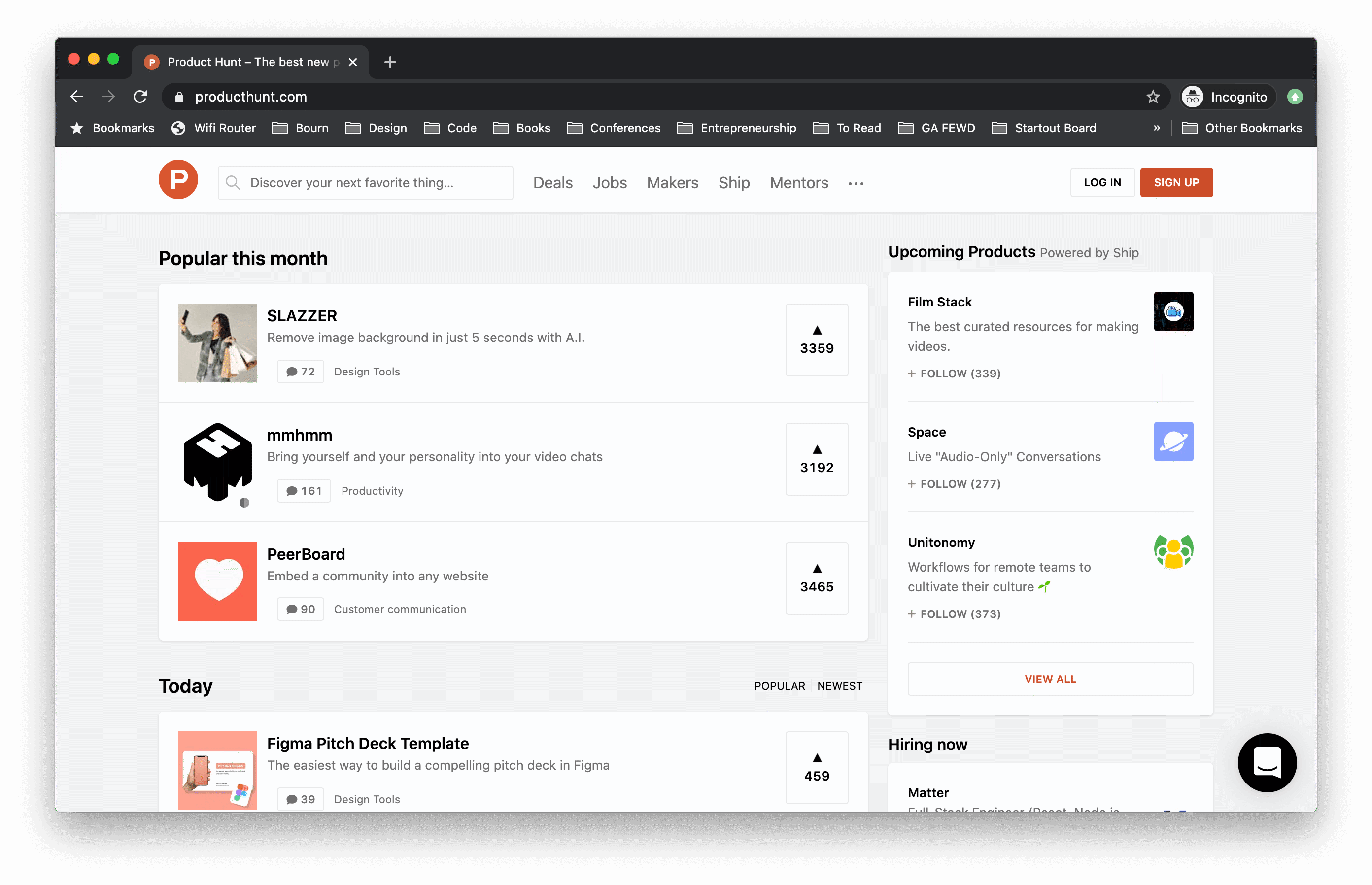1372x885 pixels.
Task: Open SLAZZER comments (72)
Action: (x=301, y=371)
